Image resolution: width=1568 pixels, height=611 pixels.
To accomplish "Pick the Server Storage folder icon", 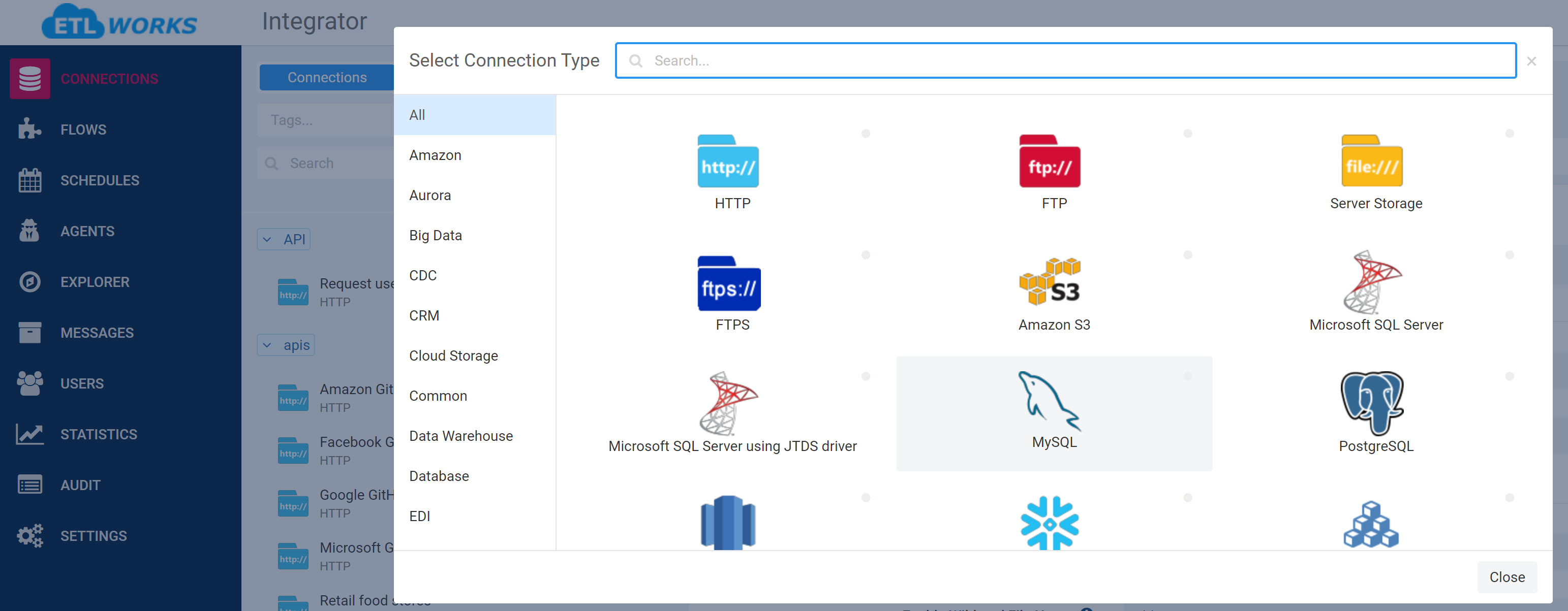I will point(1371,160).
